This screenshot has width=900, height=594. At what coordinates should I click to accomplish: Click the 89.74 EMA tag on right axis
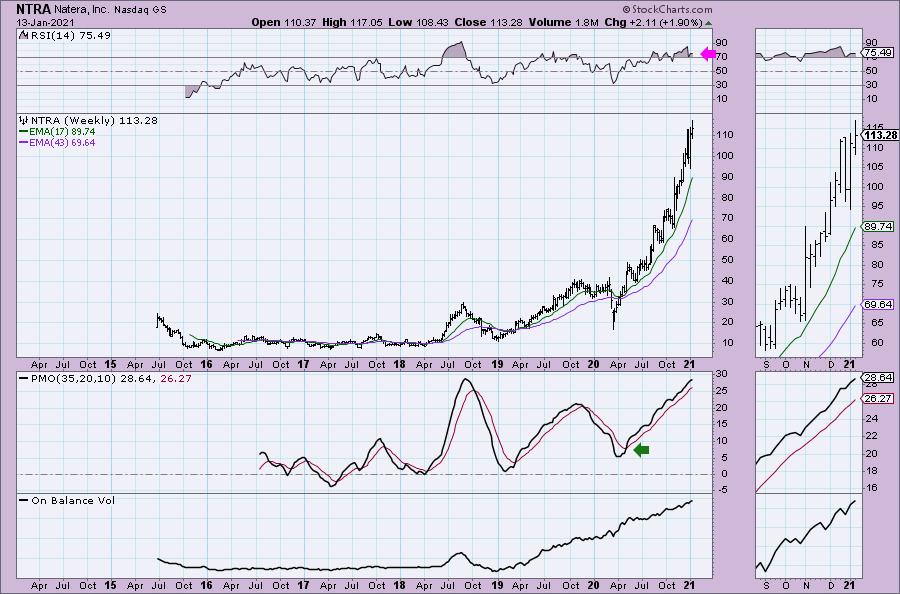coord(878,227)
